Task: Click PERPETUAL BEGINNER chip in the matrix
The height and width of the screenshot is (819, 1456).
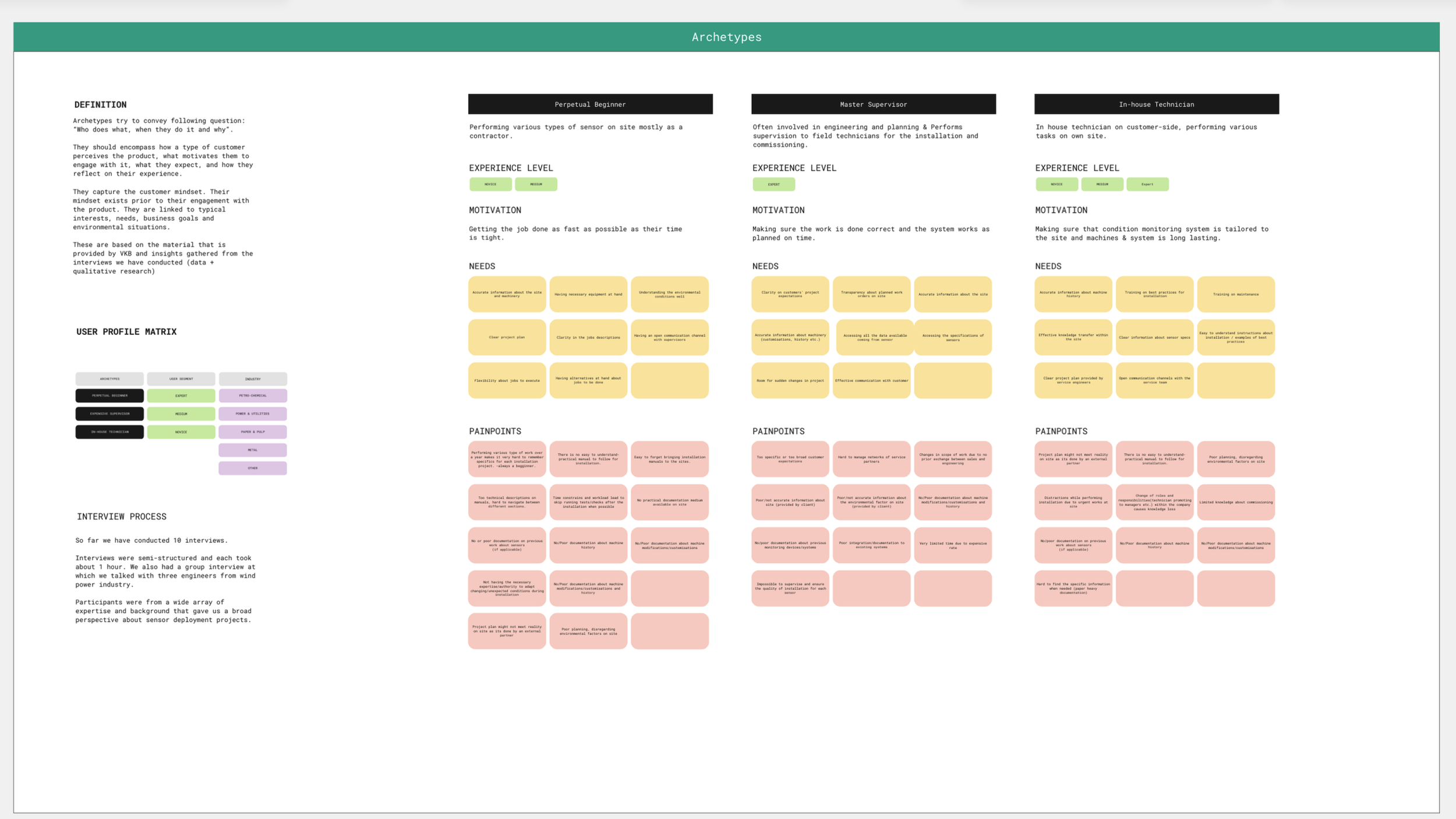Action: [109, 396]
